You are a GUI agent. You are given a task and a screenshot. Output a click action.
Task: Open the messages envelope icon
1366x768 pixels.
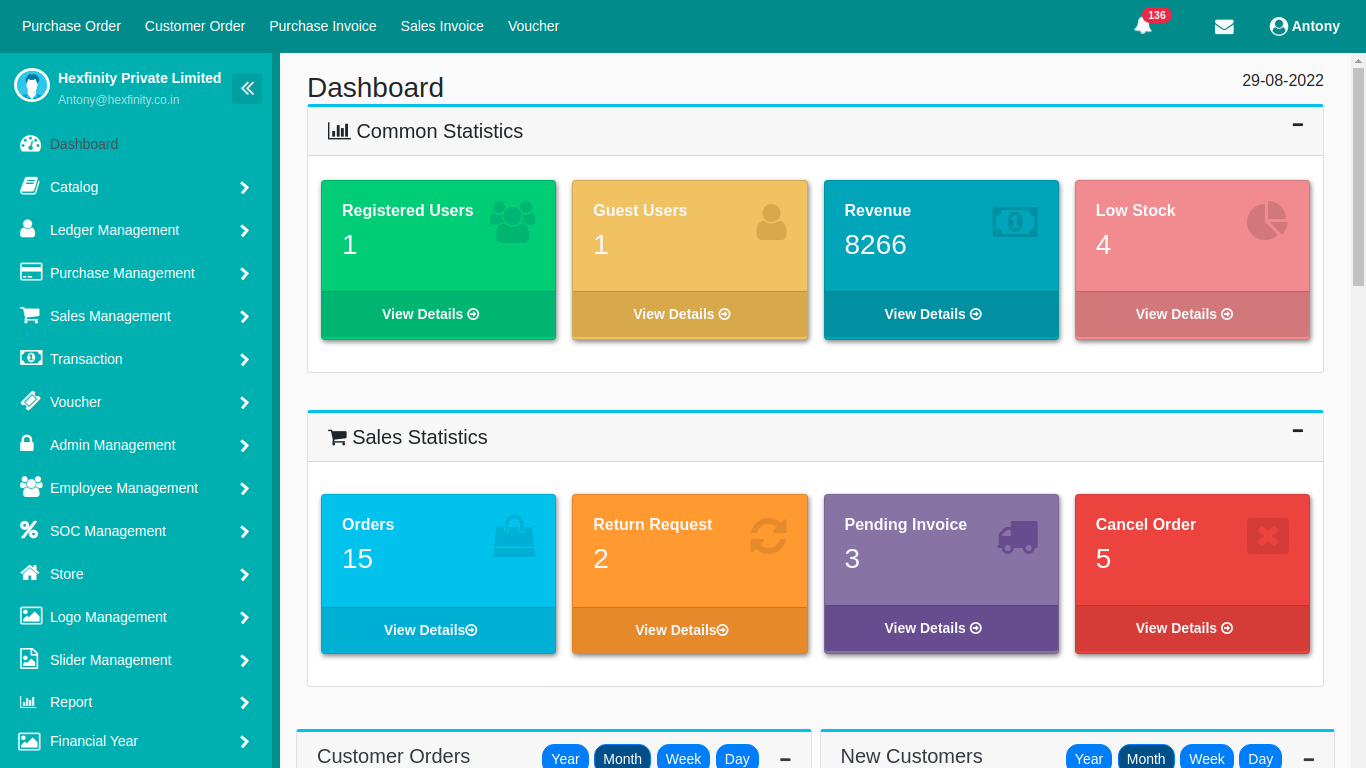[x=1224, y=27]
